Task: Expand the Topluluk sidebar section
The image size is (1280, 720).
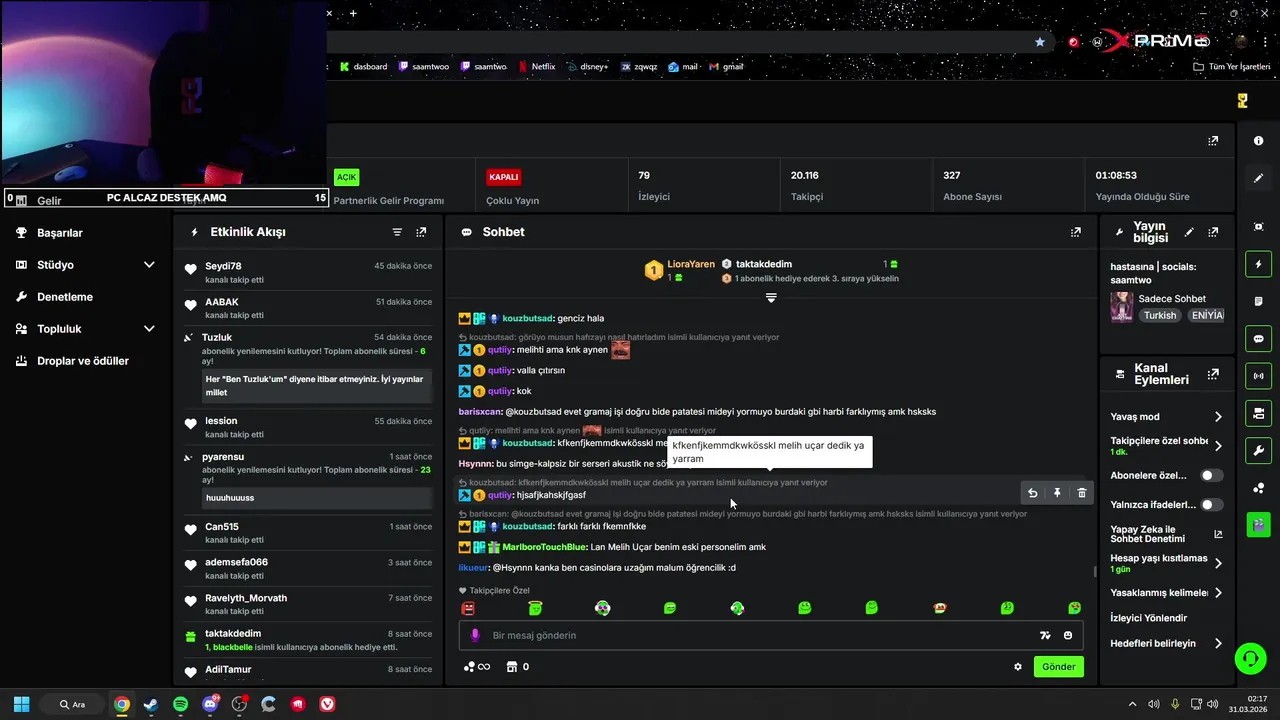Action: 85,329
